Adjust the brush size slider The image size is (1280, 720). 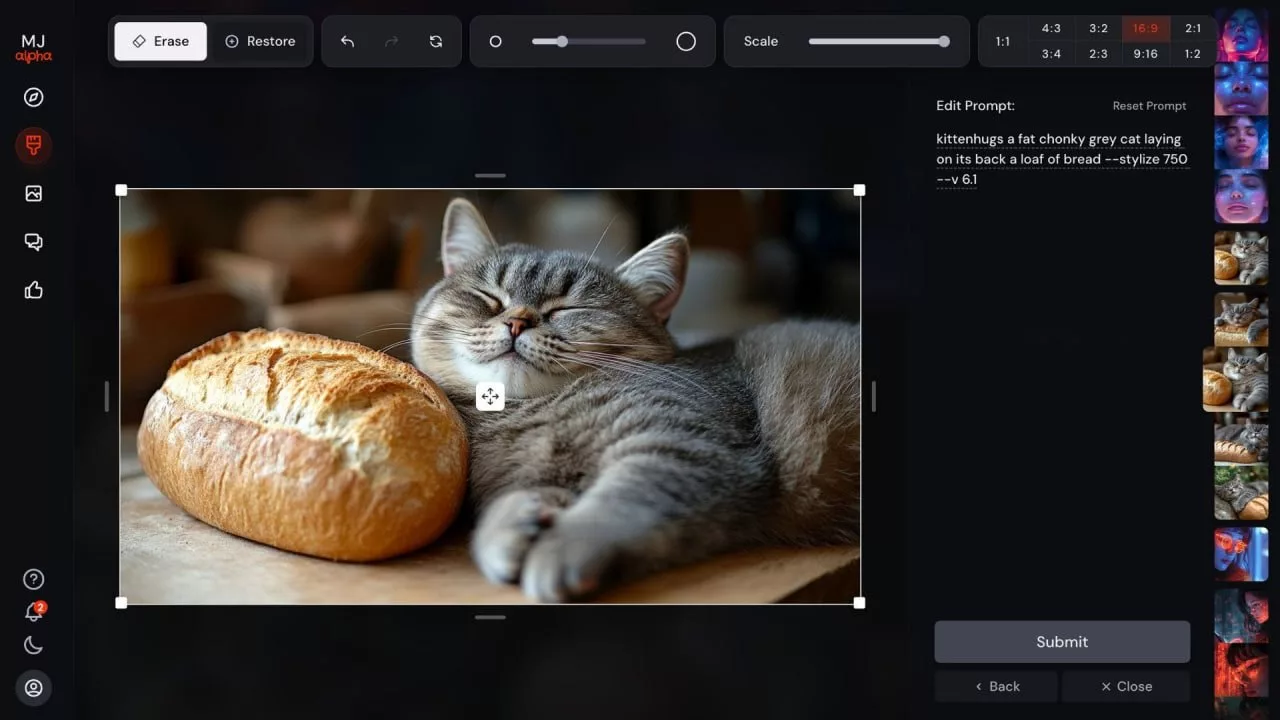point(589,41)
